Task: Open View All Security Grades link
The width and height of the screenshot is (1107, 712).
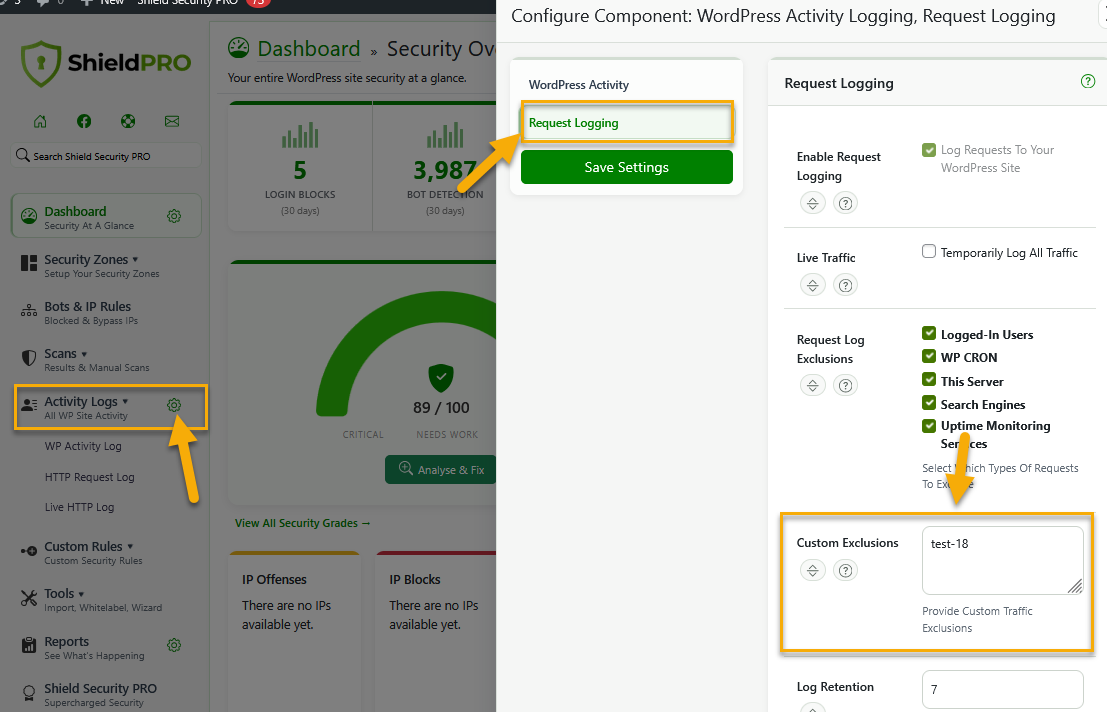Action: point(302,523)
